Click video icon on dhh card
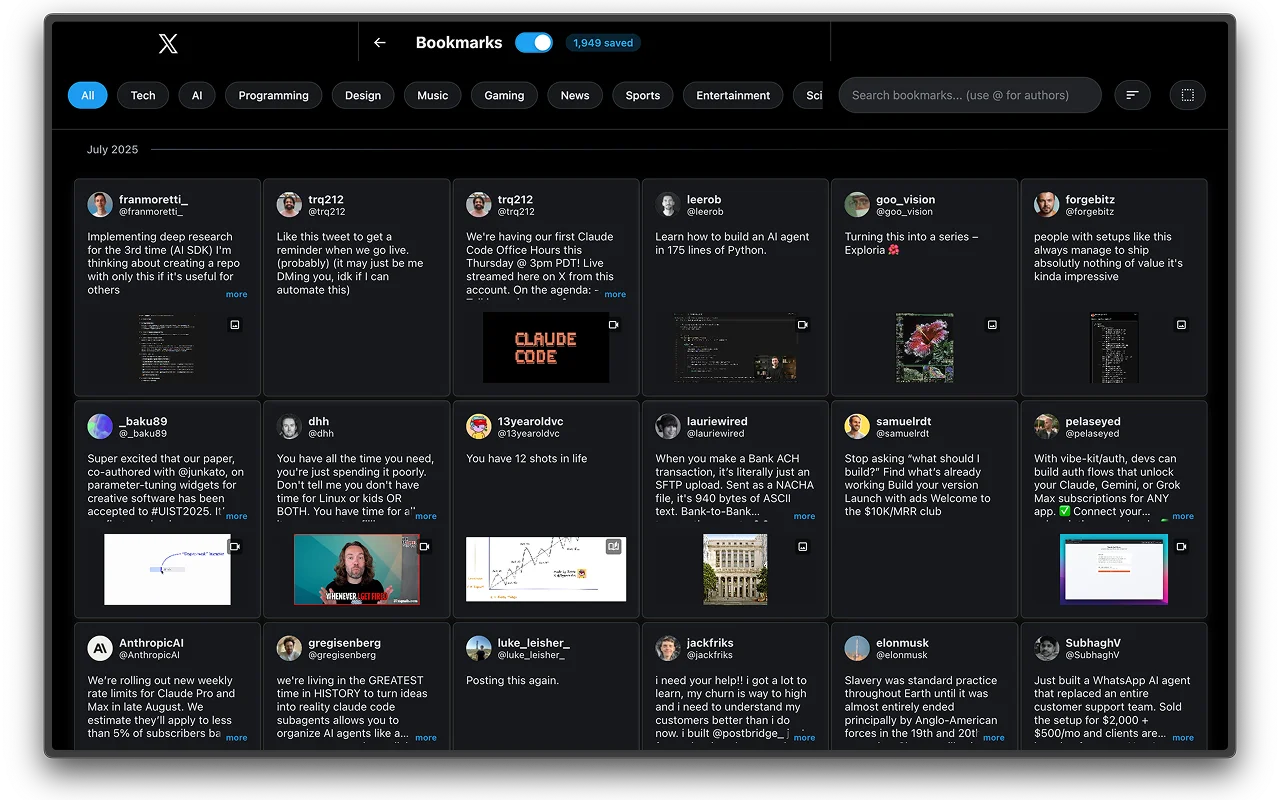The height and width of the screenshot is (800, 1280). 424,547
